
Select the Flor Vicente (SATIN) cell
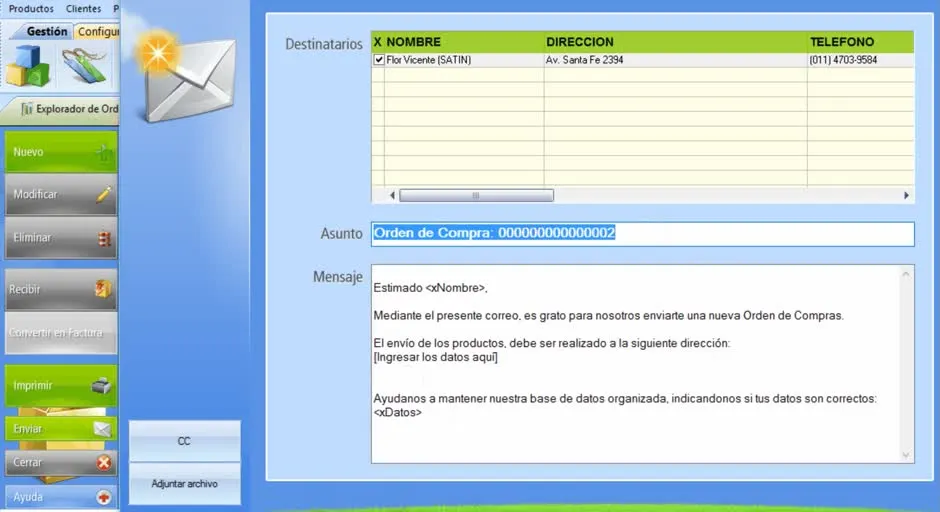[464, 60]
